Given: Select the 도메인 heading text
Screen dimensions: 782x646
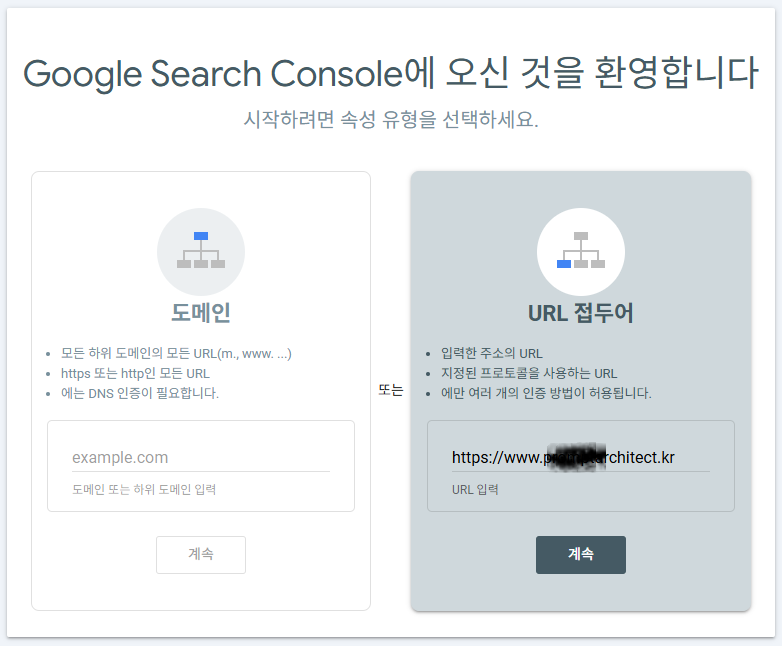Looking at the screenshot, I should pyautogui.click(x=200, y=313).
